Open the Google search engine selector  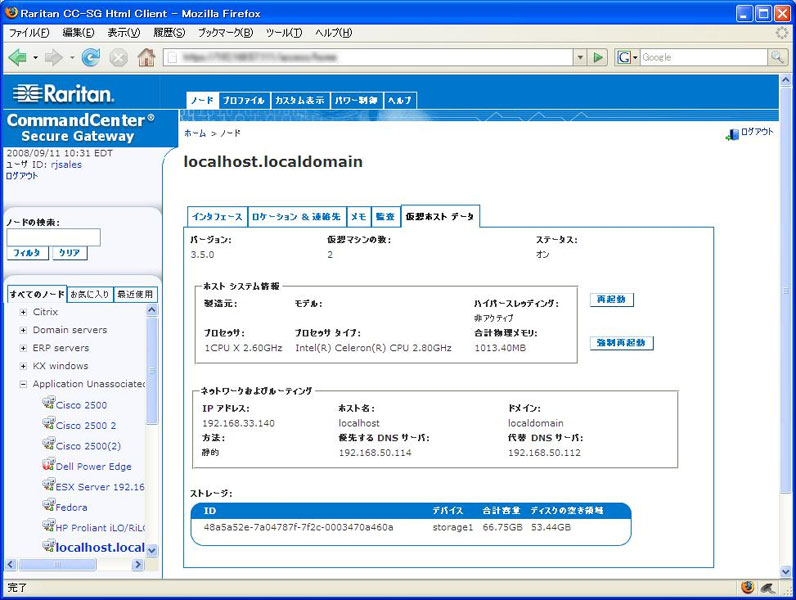point(627,57)
